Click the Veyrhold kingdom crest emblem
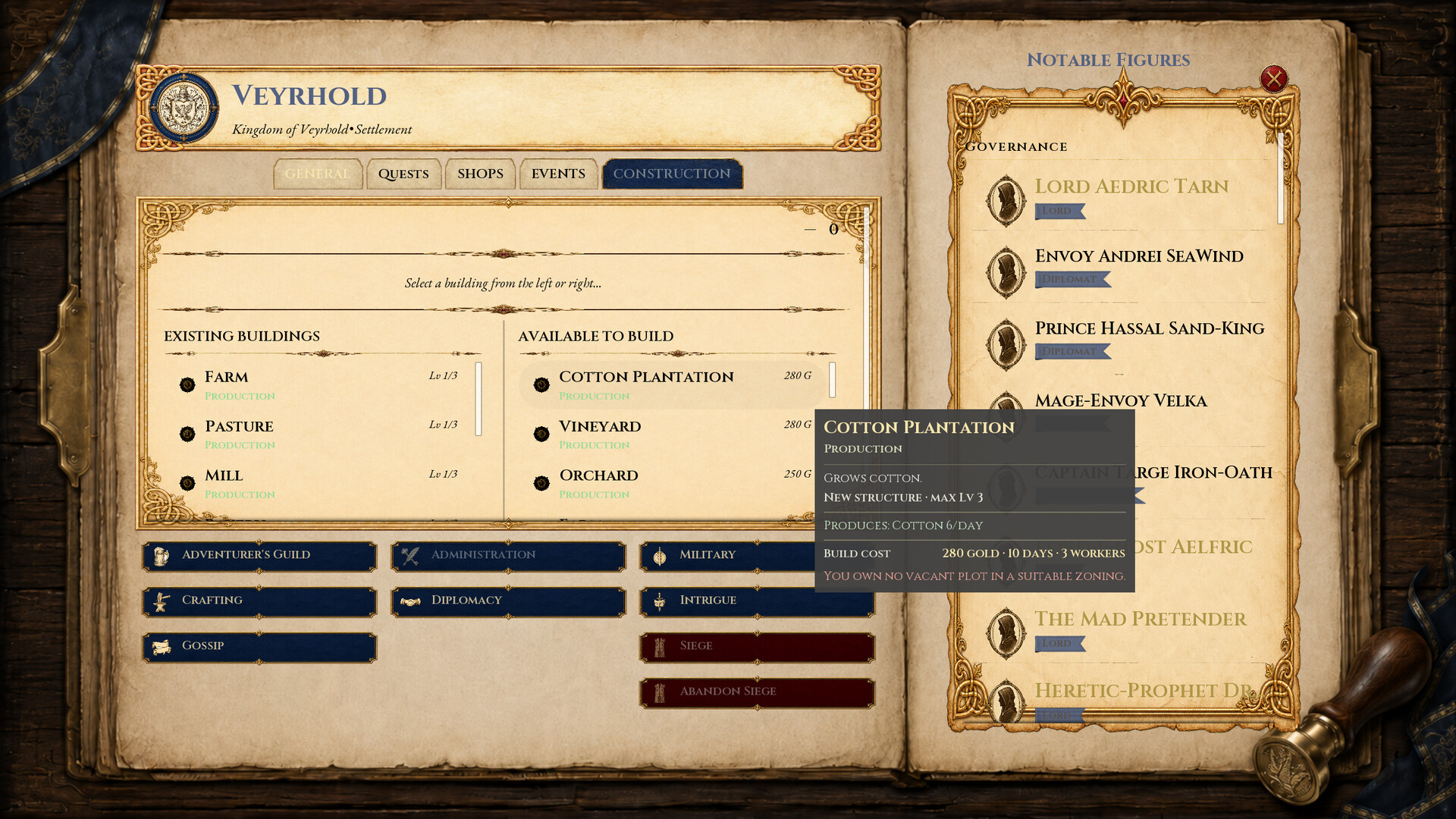This screenshot has width=1456, height=819. 183,108
